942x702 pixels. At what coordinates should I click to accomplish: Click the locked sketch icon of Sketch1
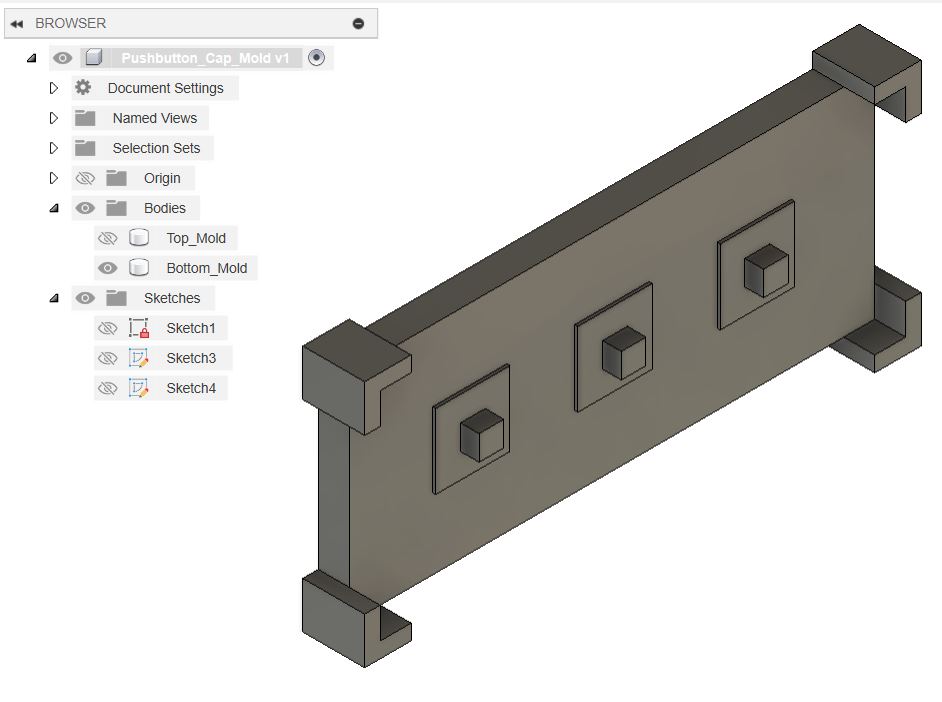click(139, 328)
